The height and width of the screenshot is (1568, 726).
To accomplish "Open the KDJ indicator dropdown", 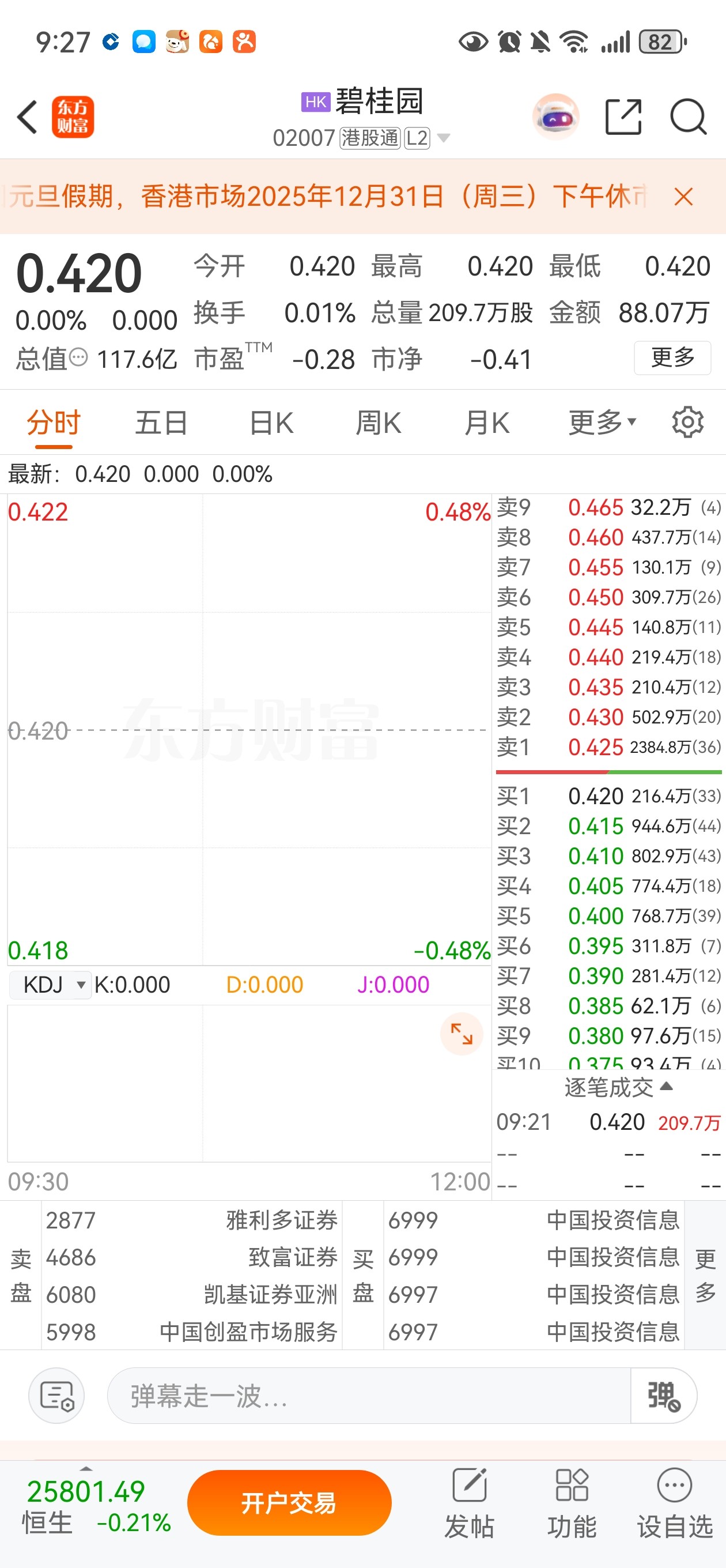I will pos(51,984).
